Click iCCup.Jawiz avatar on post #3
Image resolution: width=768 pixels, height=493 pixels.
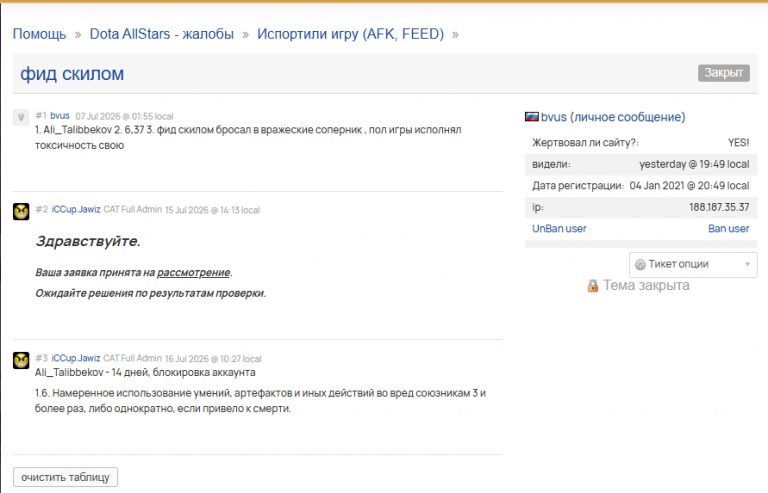[21, 360]
